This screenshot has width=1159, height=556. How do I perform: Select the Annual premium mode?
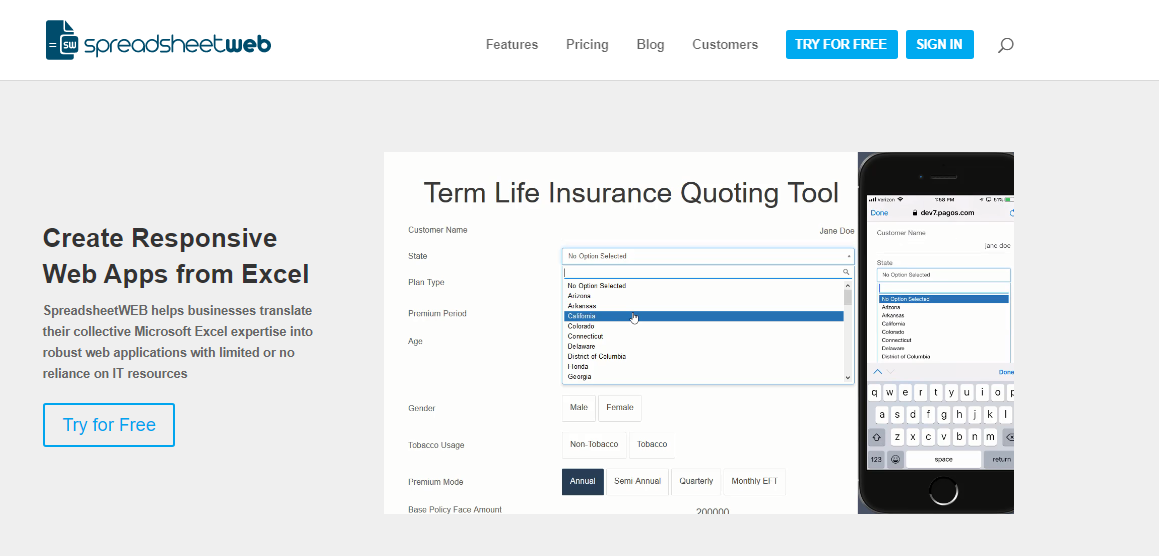[582, 481]
